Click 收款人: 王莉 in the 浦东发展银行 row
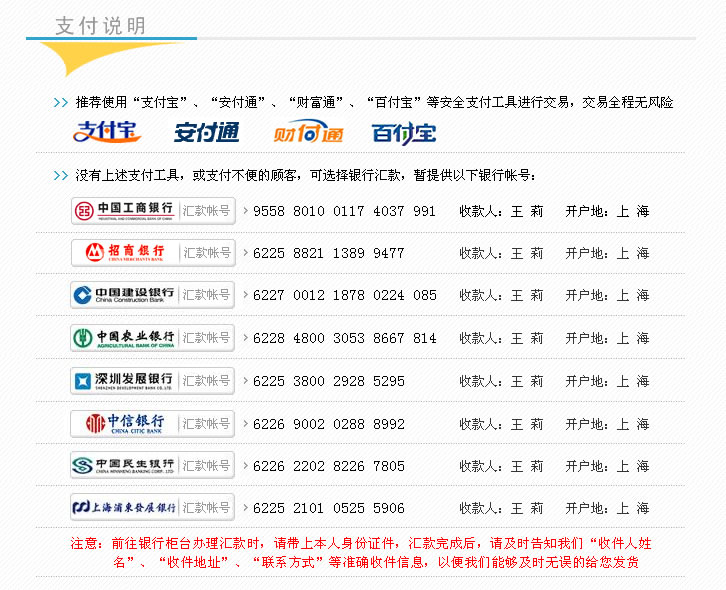This screenshot has height=590, width=726. point(501,508)
